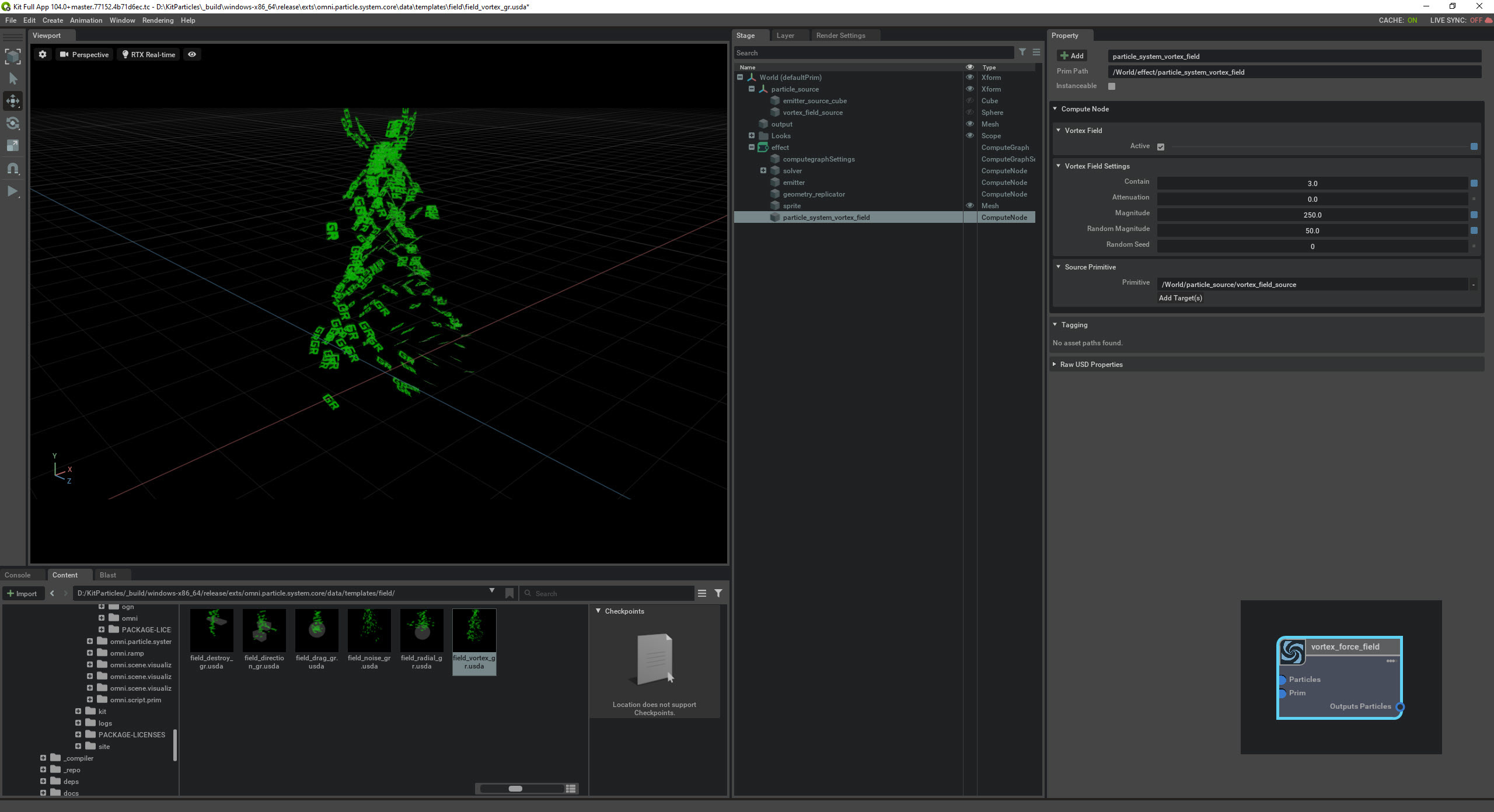The height and width of the screenshot is (812, 1494).
Task: Collapse the effect ComputeGraph node
Action: point(752,147)
